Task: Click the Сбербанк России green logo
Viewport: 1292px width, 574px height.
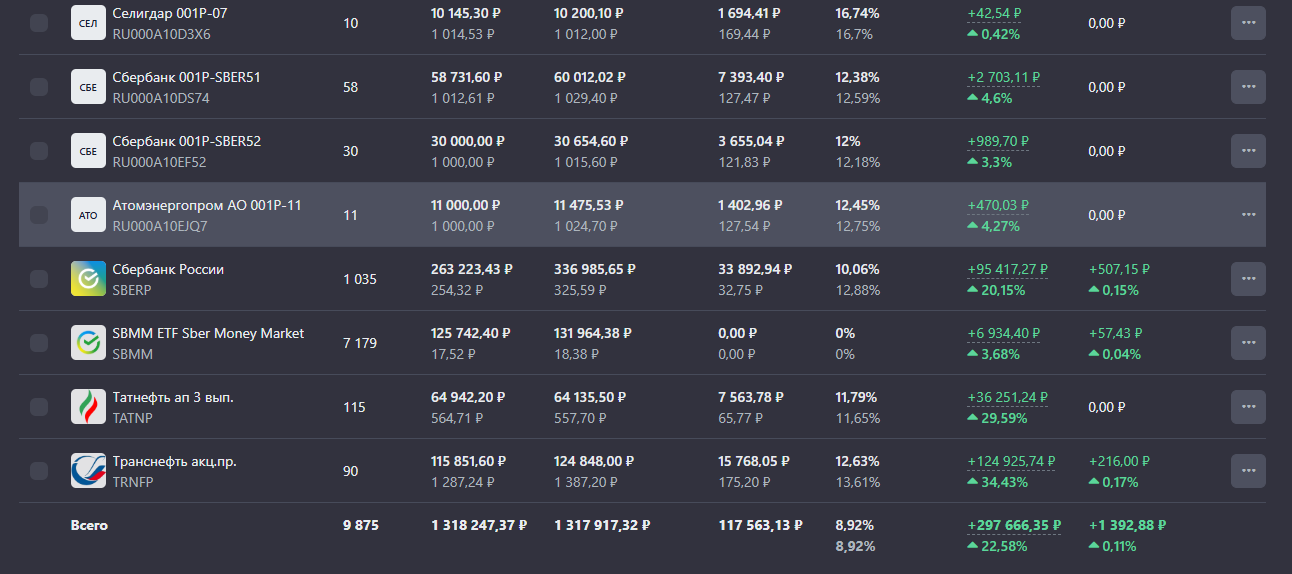Action: click(x=88, y=279)
